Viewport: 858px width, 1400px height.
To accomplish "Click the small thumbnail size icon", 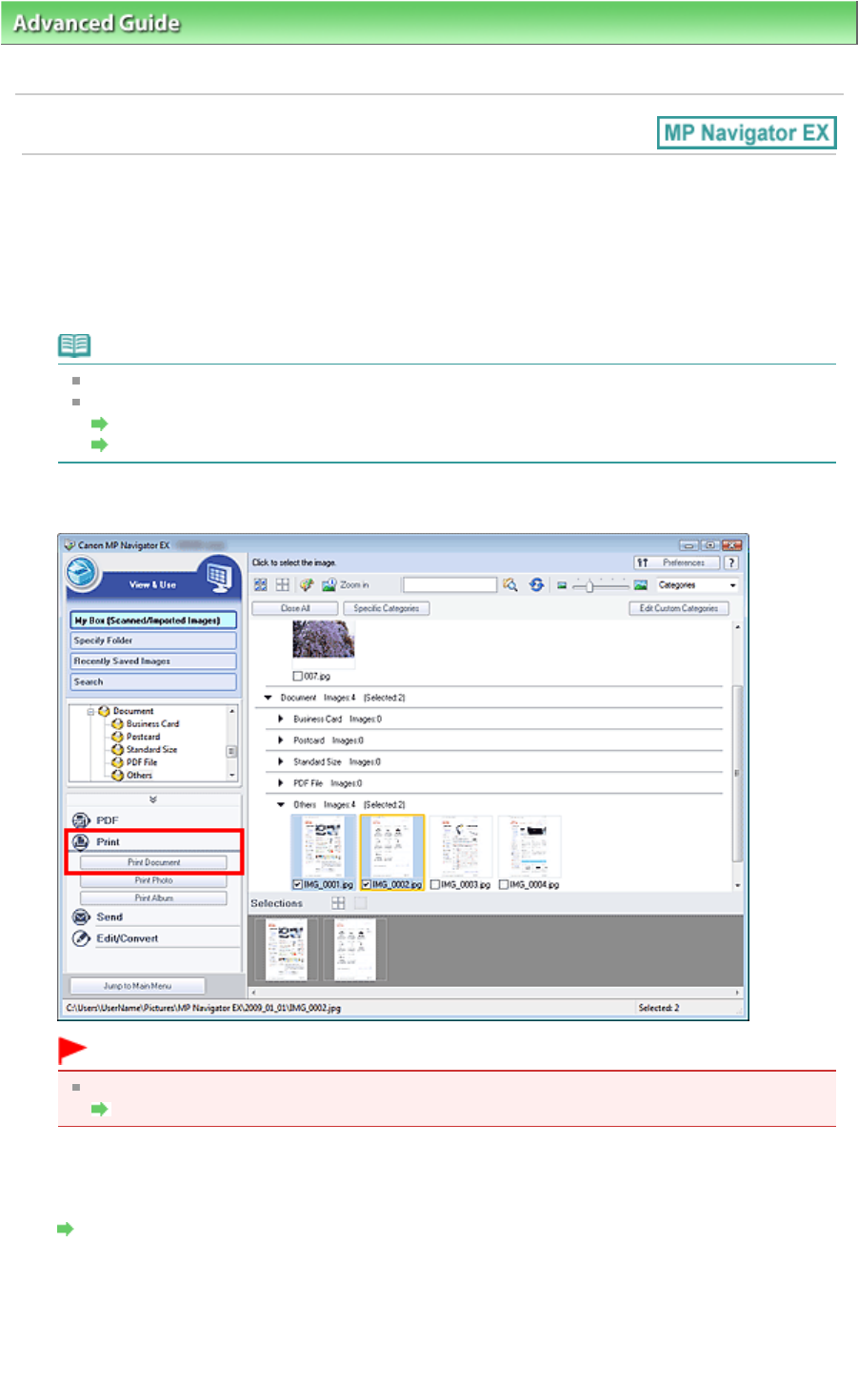I will coord(562,585).
